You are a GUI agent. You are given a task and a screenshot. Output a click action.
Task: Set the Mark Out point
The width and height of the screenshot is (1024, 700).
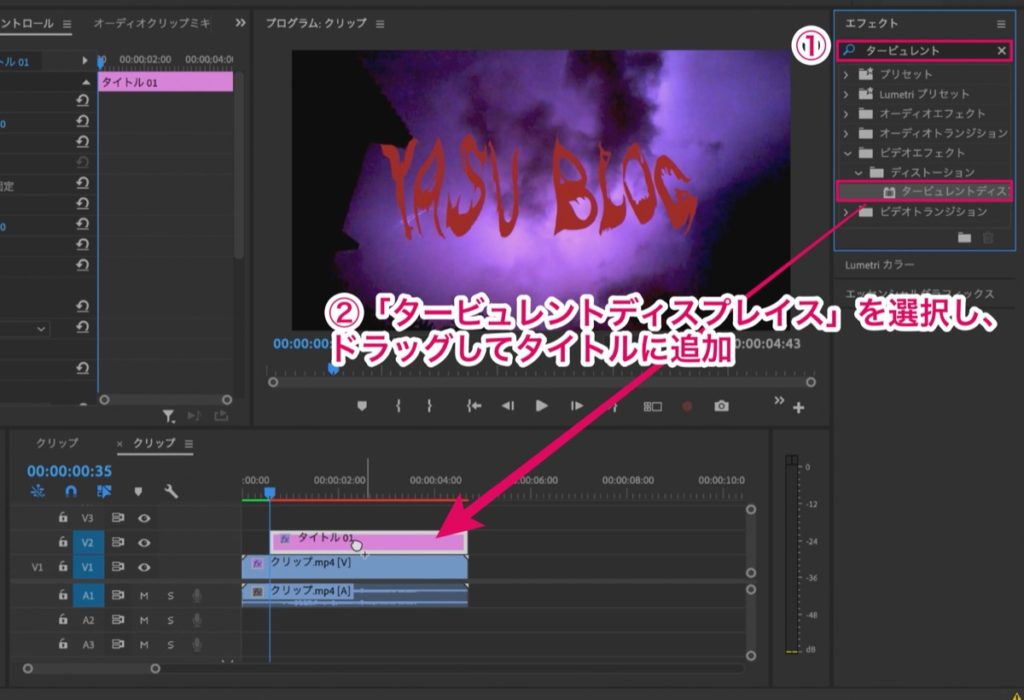coord(429,406)
